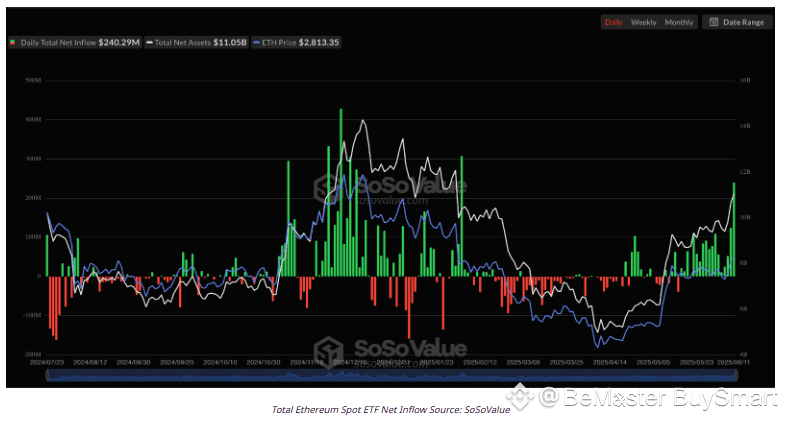Click the chart caption citing SoSoValue source

click(391, 409)
